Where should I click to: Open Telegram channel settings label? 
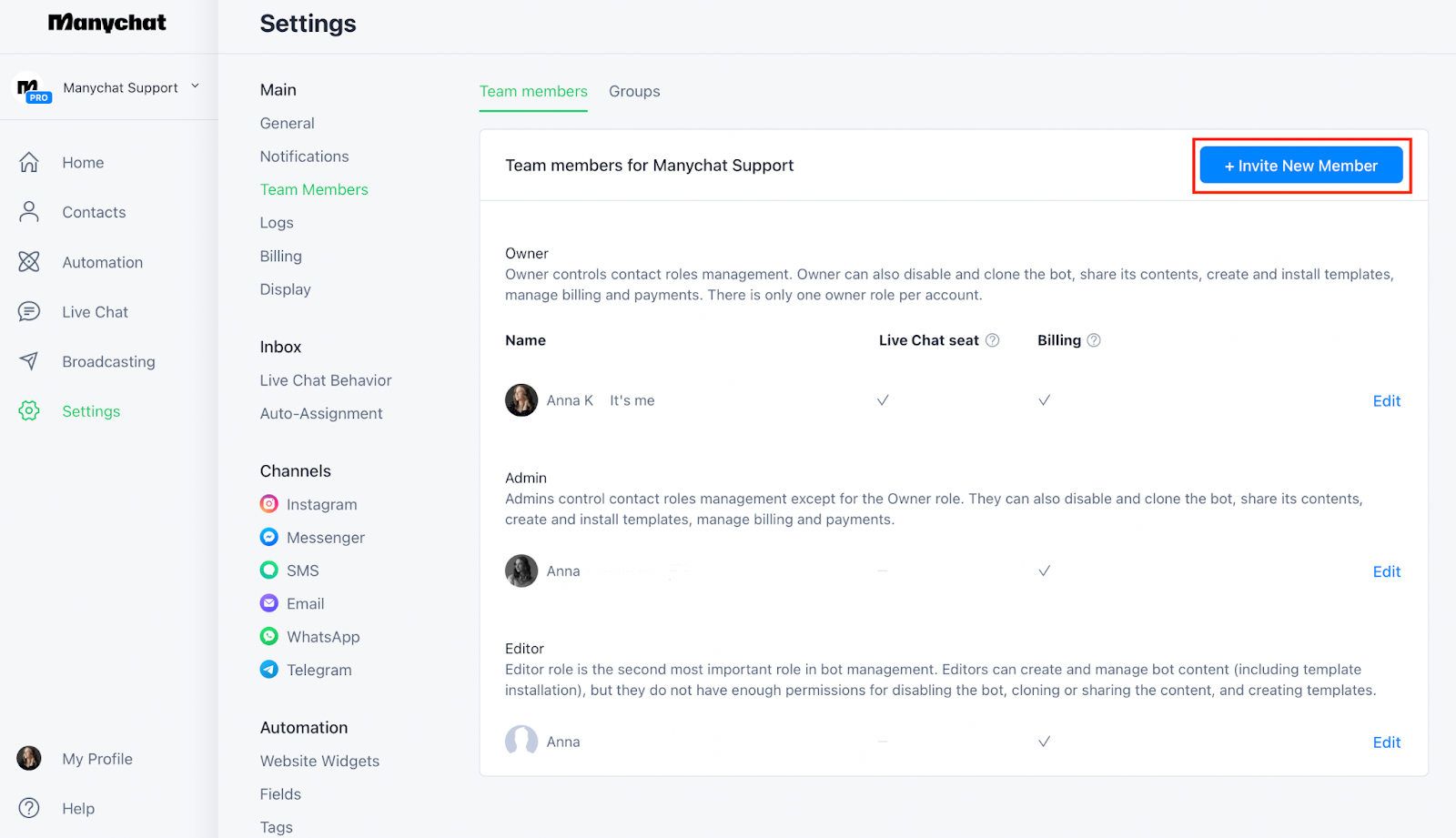pyautogui.click(x=318, y=671)
